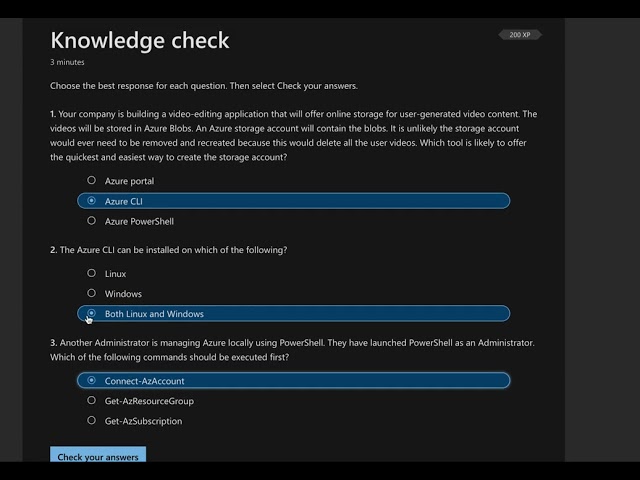
Task: Select the Azure portal radio option
Action: [x=91, y=180]
